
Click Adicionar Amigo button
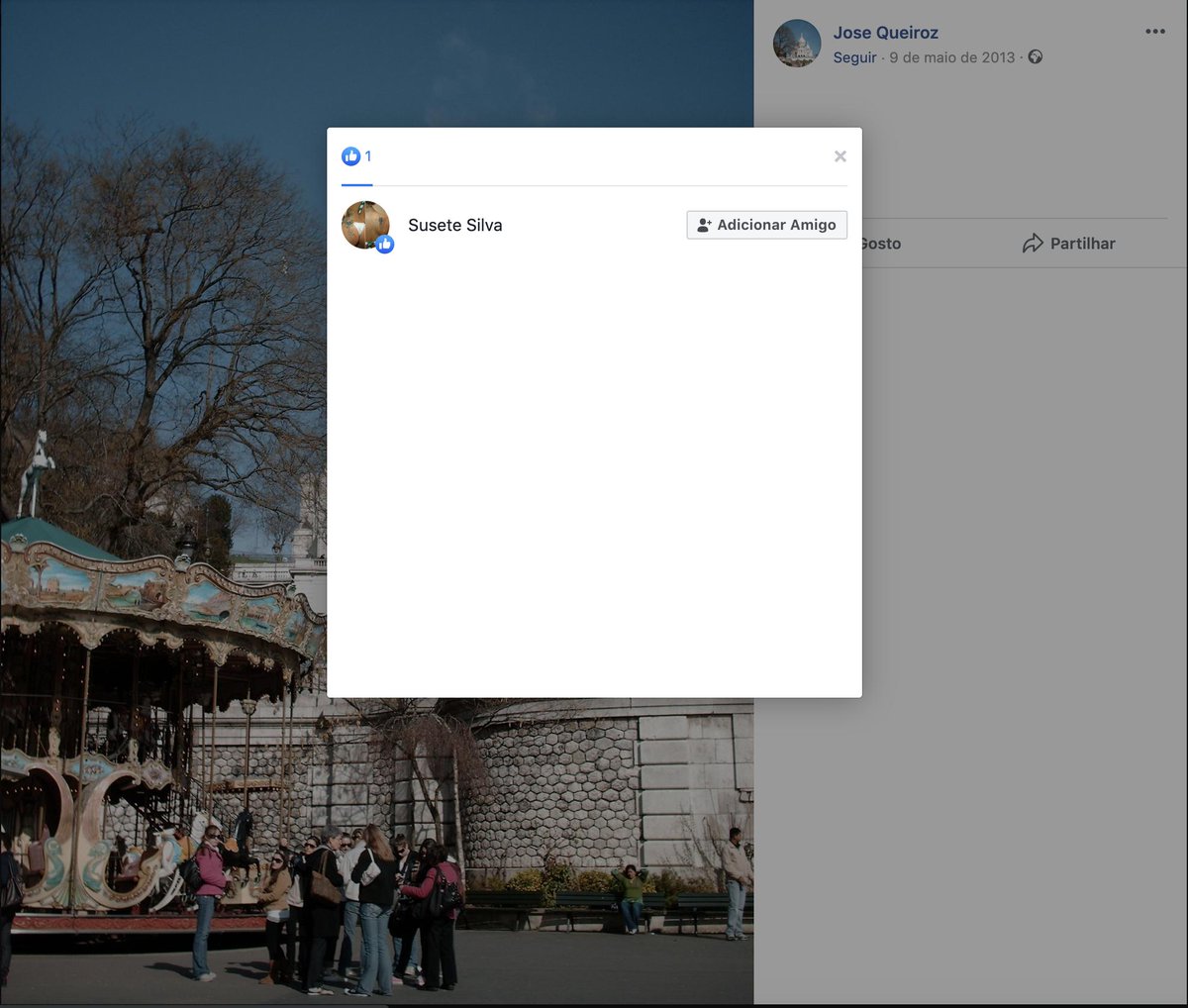767,225
